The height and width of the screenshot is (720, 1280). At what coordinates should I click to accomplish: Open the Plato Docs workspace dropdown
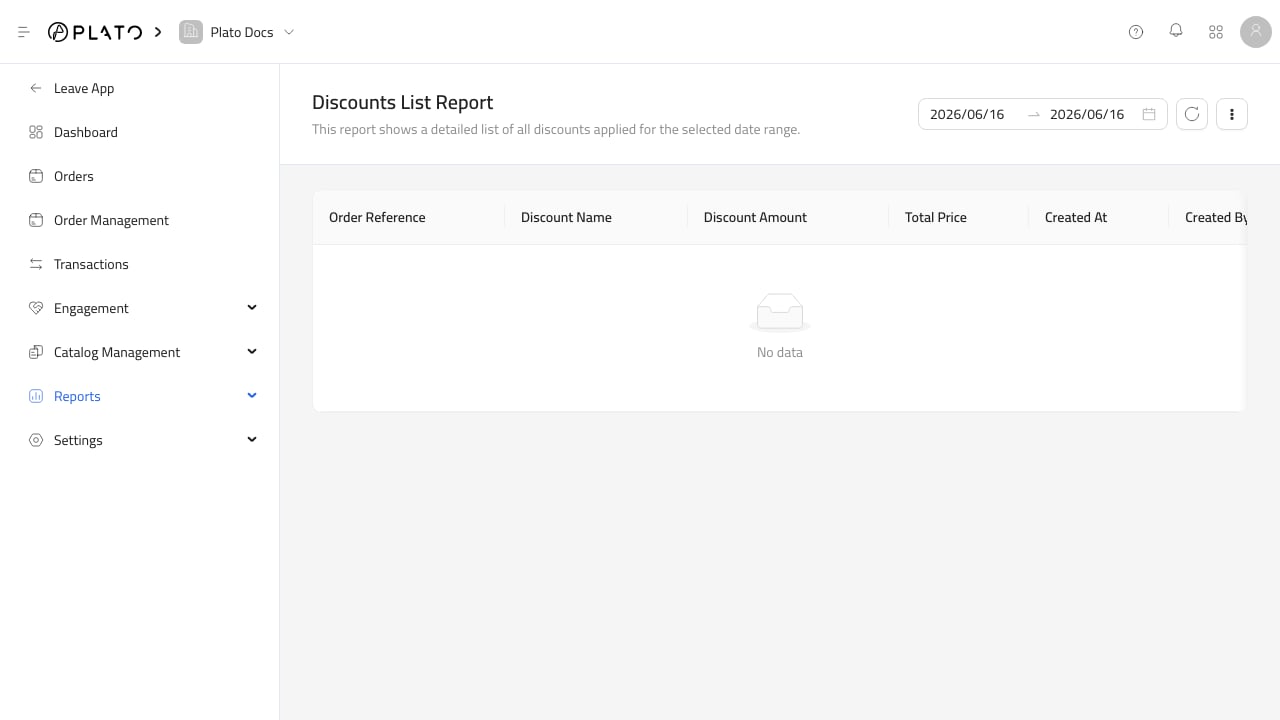coord(289,32)
